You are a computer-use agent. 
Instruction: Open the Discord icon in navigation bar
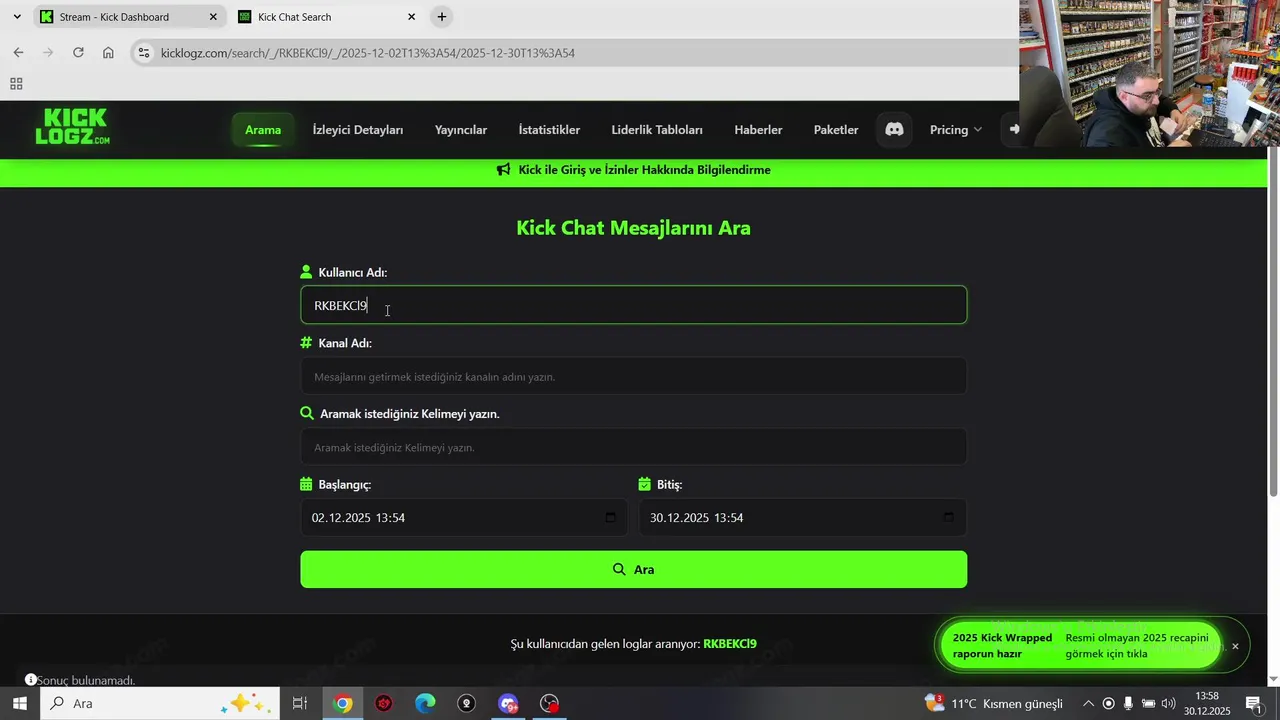(x=894, y=130)
